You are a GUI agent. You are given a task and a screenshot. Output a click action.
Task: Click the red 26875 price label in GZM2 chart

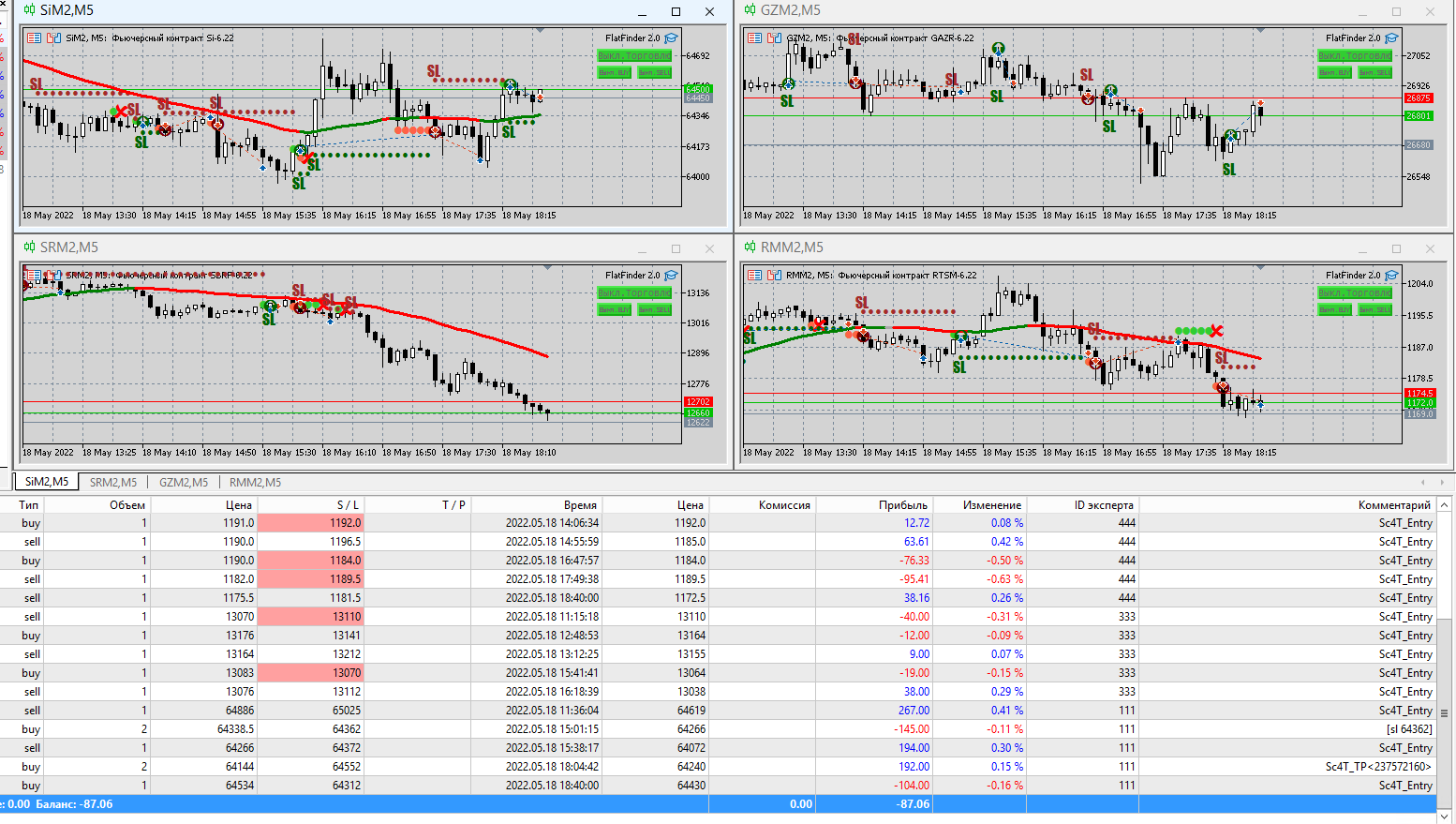[x=1419, y=97]
